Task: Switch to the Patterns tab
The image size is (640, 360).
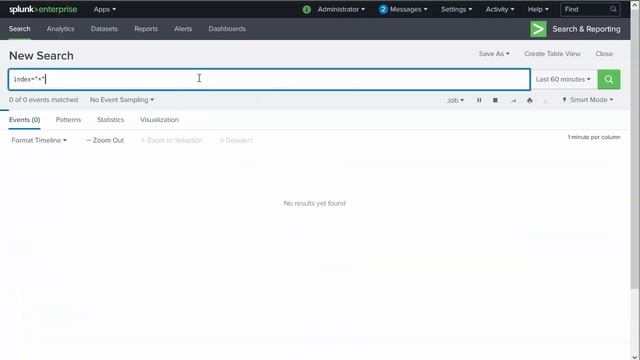Action: (x=68, y=120)
